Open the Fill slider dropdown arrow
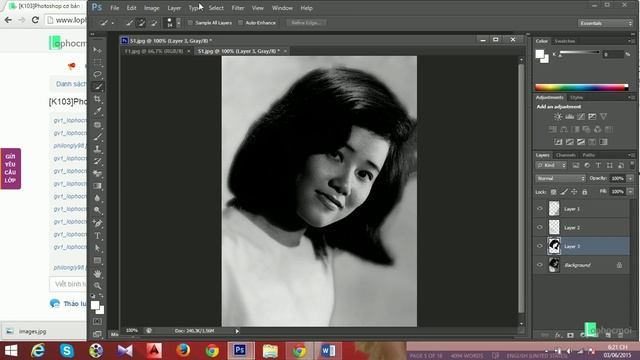 (x=630, y=191)
